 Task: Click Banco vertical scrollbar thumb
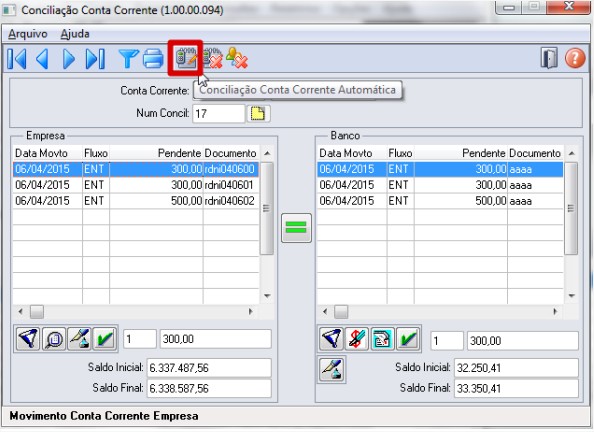(571, 208)
